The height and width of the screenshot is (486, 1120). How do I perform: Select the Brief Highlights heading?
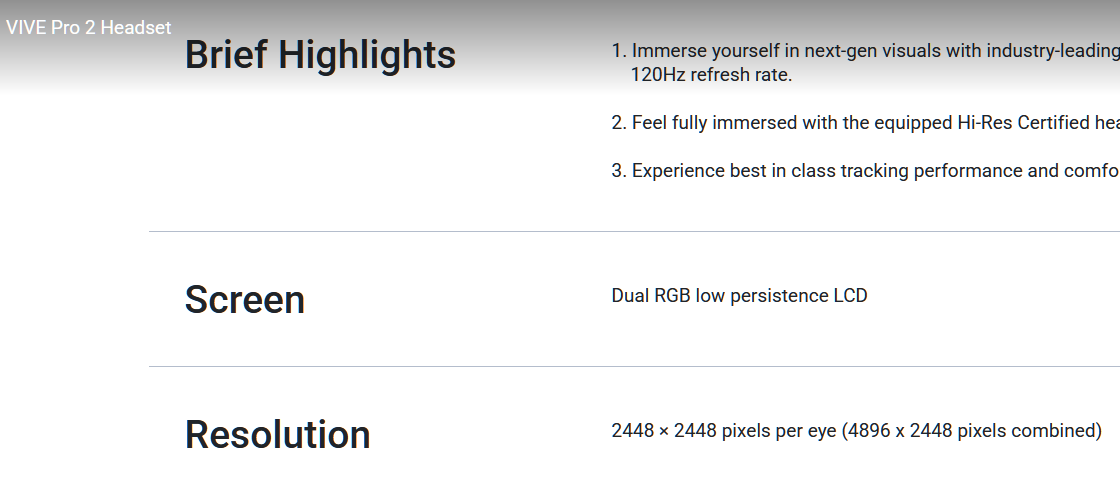click(320, 55)
